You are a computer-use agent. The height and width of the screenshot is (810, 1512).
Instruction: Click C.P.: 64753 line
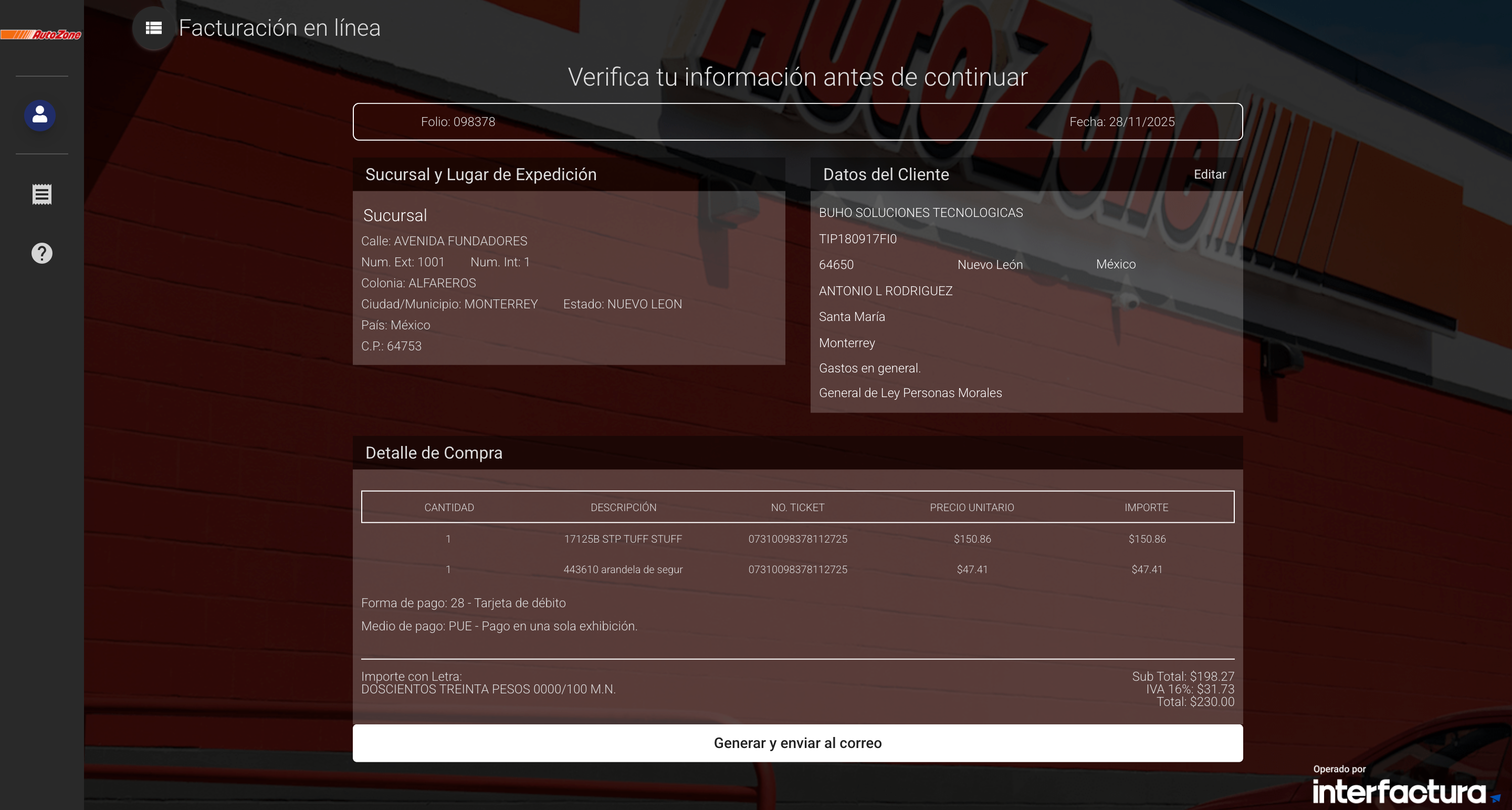(391, 346)
